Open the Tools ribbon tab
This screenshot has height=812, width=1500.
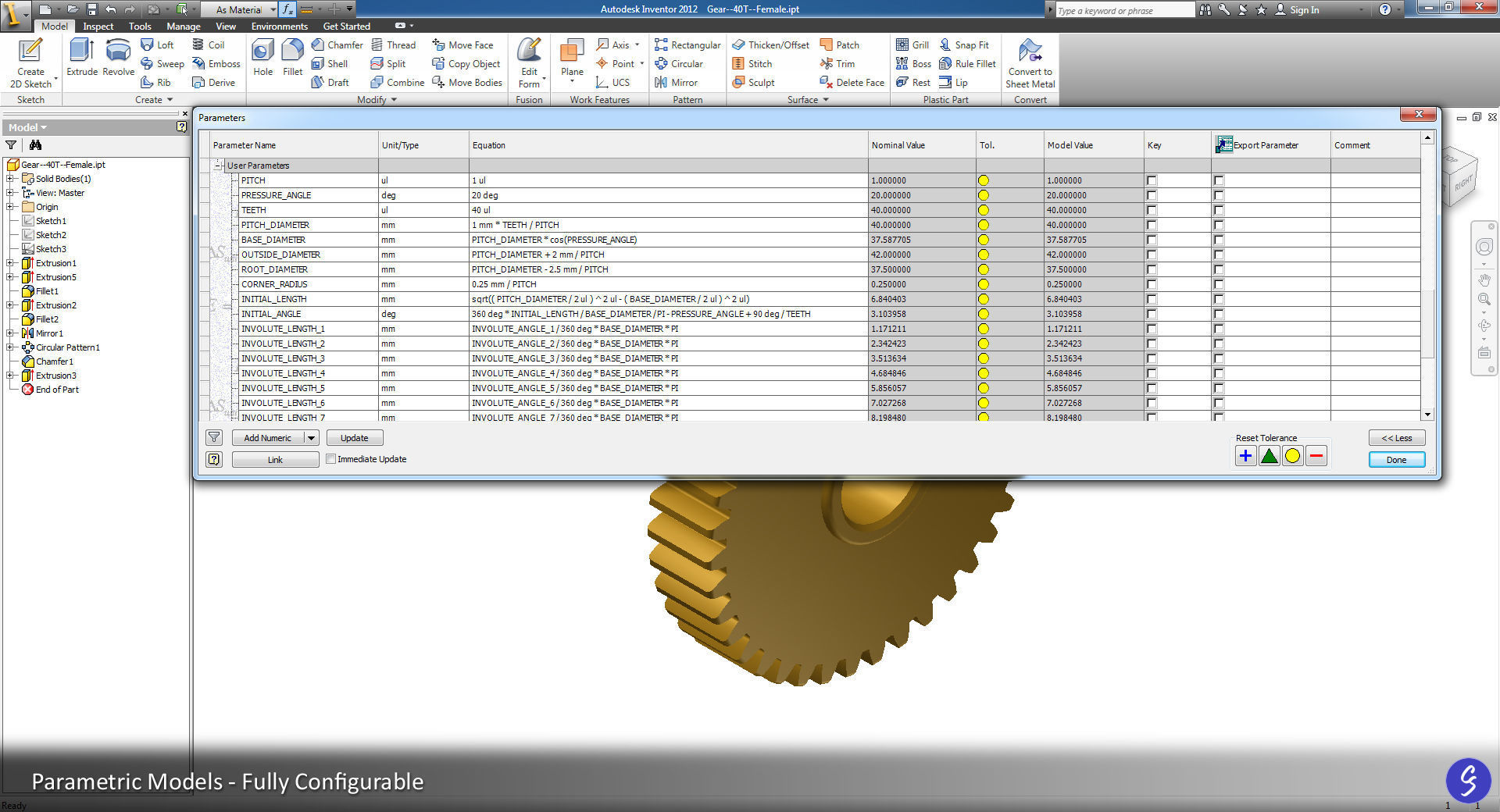(x=140, y=27)
